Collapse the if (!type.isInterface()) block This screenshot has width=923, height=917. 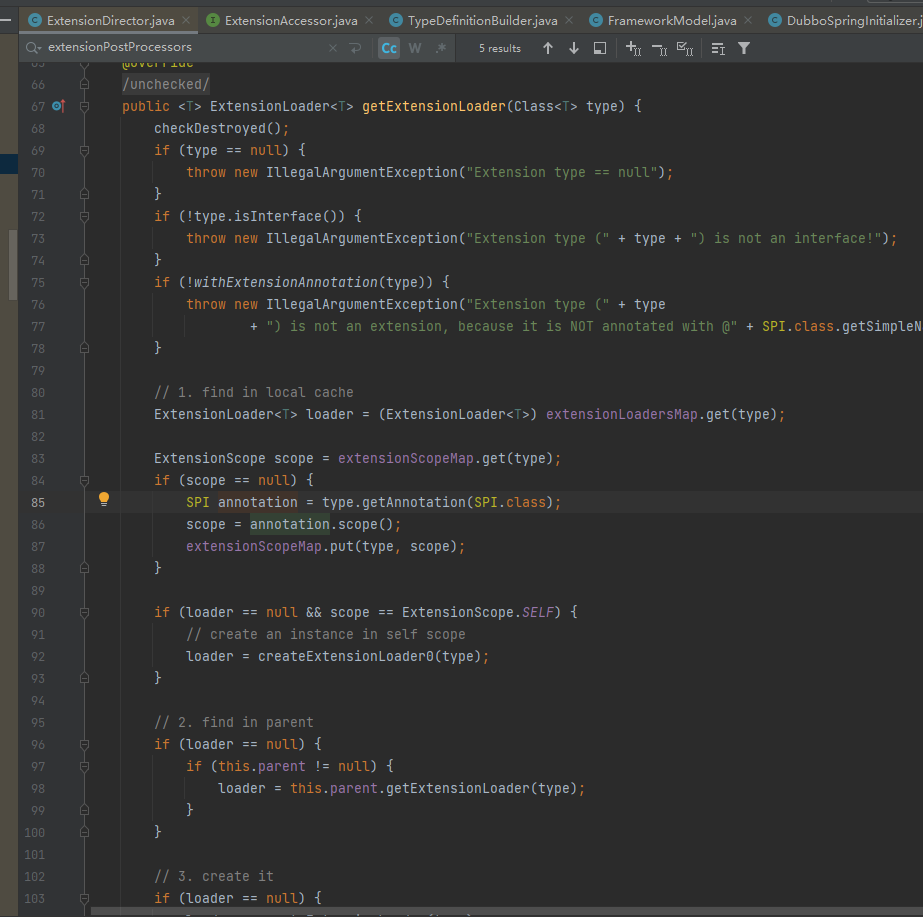tap(84, 217)
